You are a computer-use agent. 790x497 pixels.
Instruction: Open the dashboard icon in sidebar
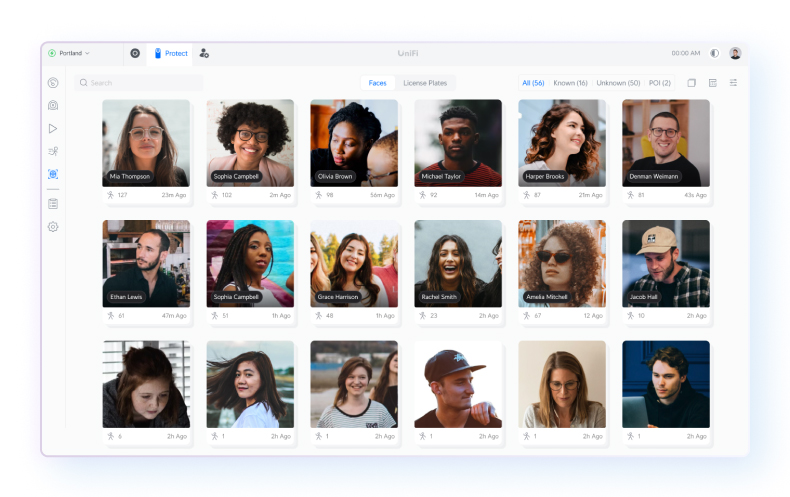pyautogui.click(x=53, y=83)
